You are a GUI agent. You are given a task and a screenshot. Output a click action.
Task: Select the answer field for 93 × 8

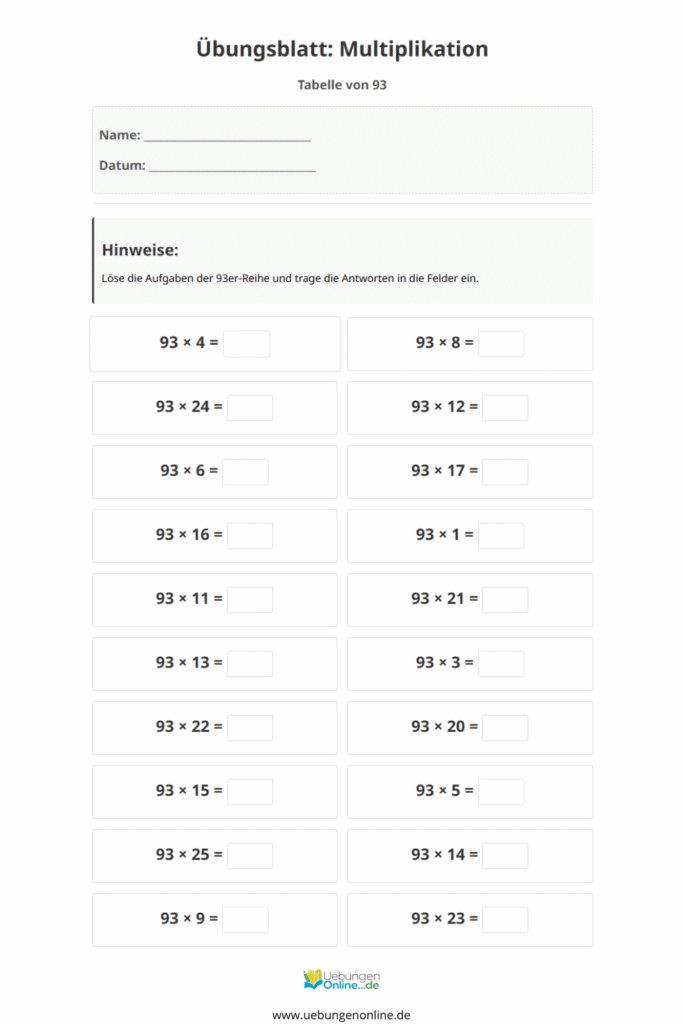(501, 344)
